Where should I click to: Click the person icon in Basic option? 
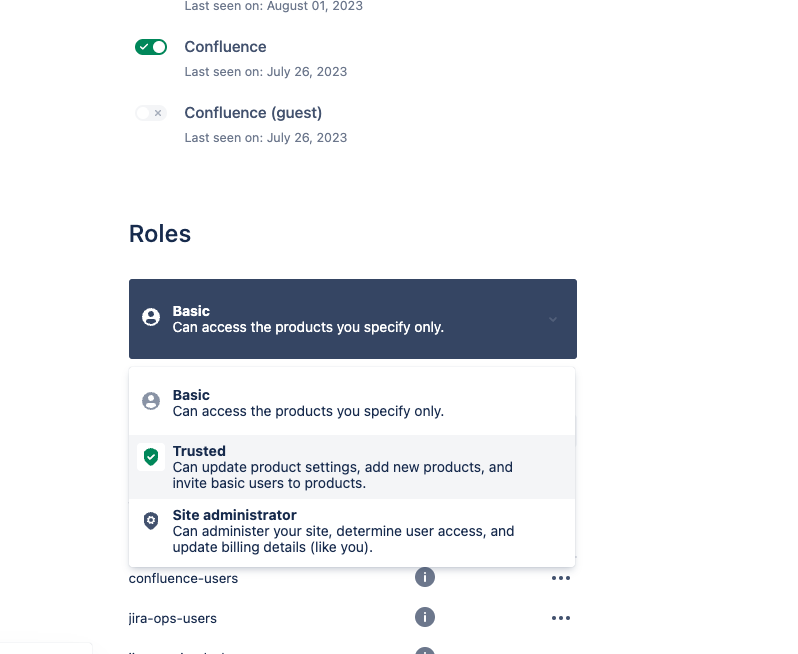[151, 401]
